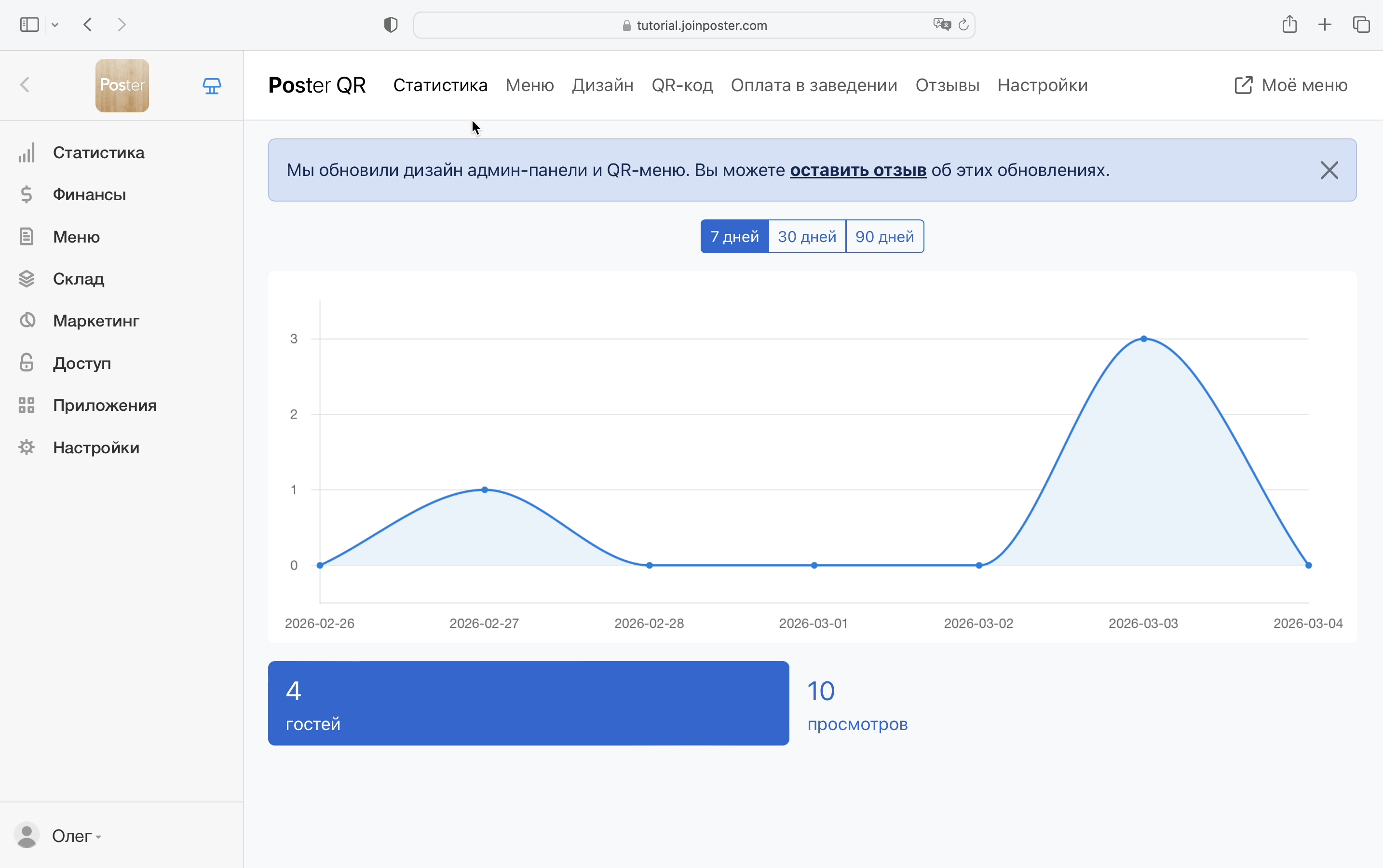Open Safari sidebar options dropdown arrow
The width and height of the screenshot is (1383, 868).
55,25
